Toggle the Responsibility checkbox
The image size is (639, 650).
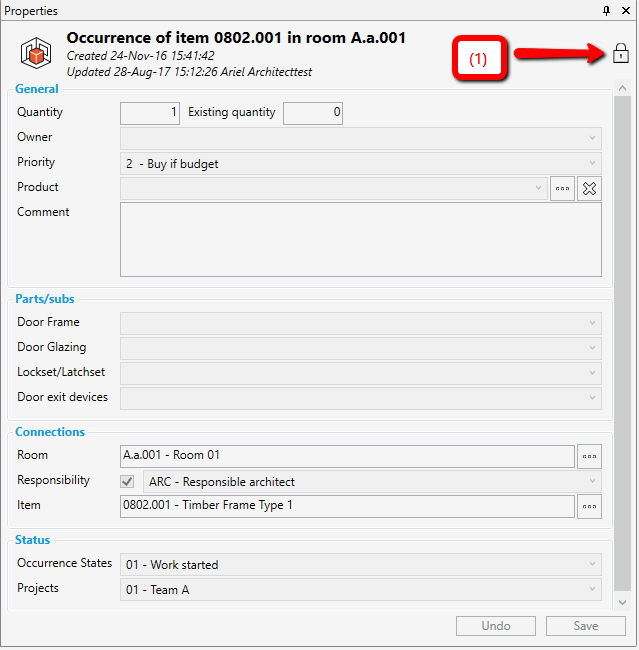pyautogui.click(x=127, y=481)
